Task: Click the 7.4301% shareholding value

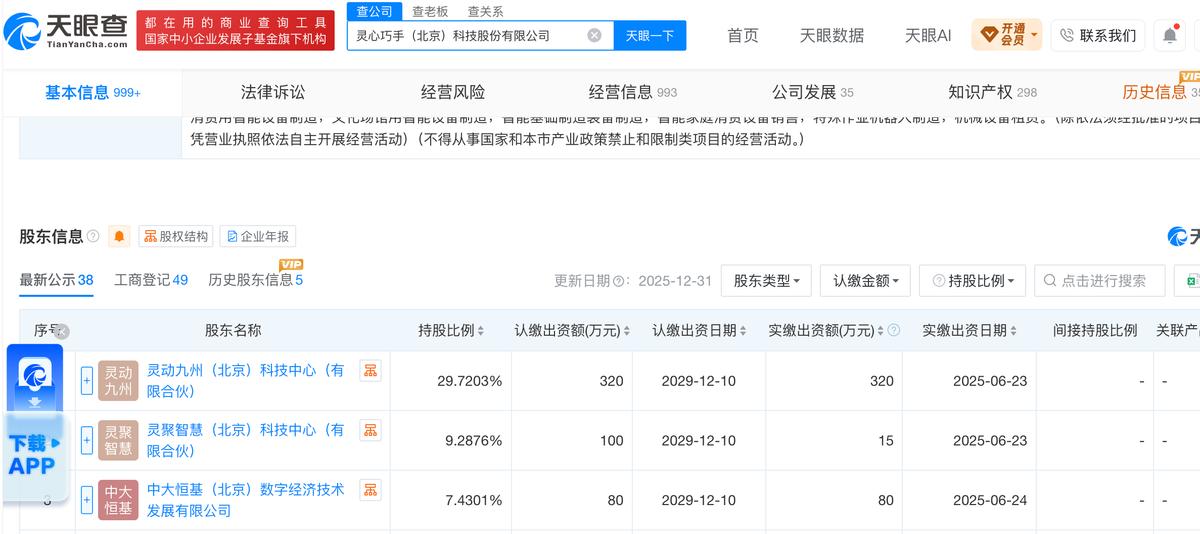Action: (474, 500)
